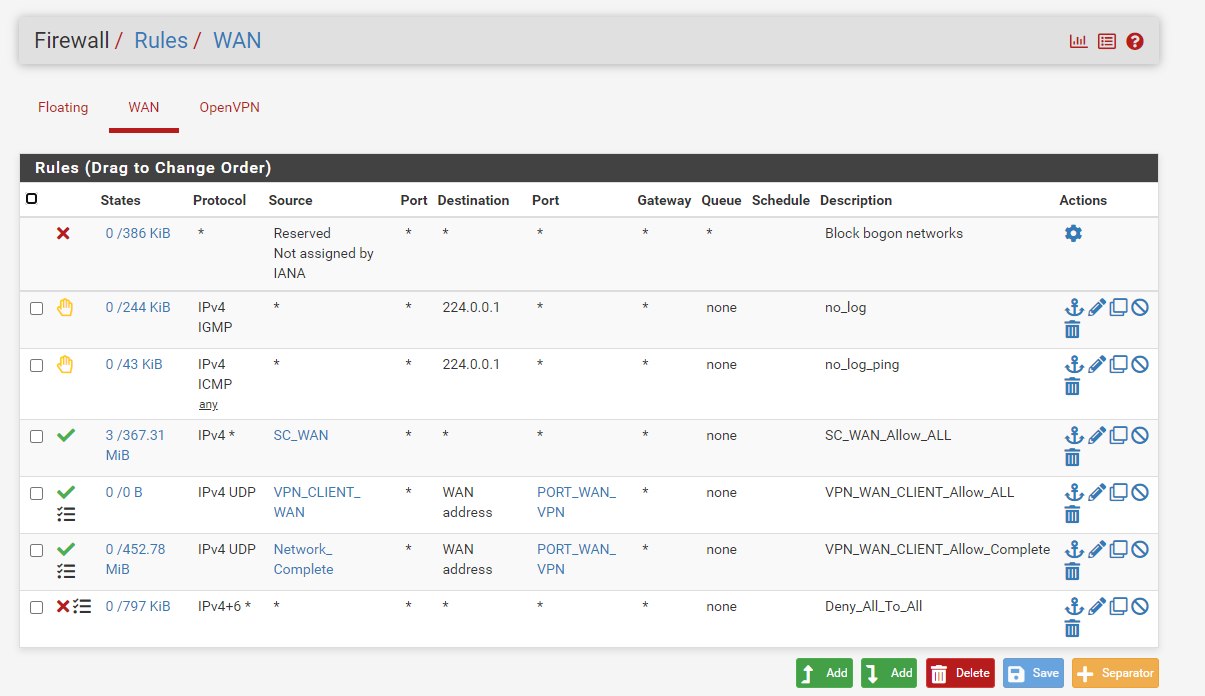Delete the SC_WAN_Allow_ALL rule
Screen dimensions: 1205x696
[x=1073, y=457]
